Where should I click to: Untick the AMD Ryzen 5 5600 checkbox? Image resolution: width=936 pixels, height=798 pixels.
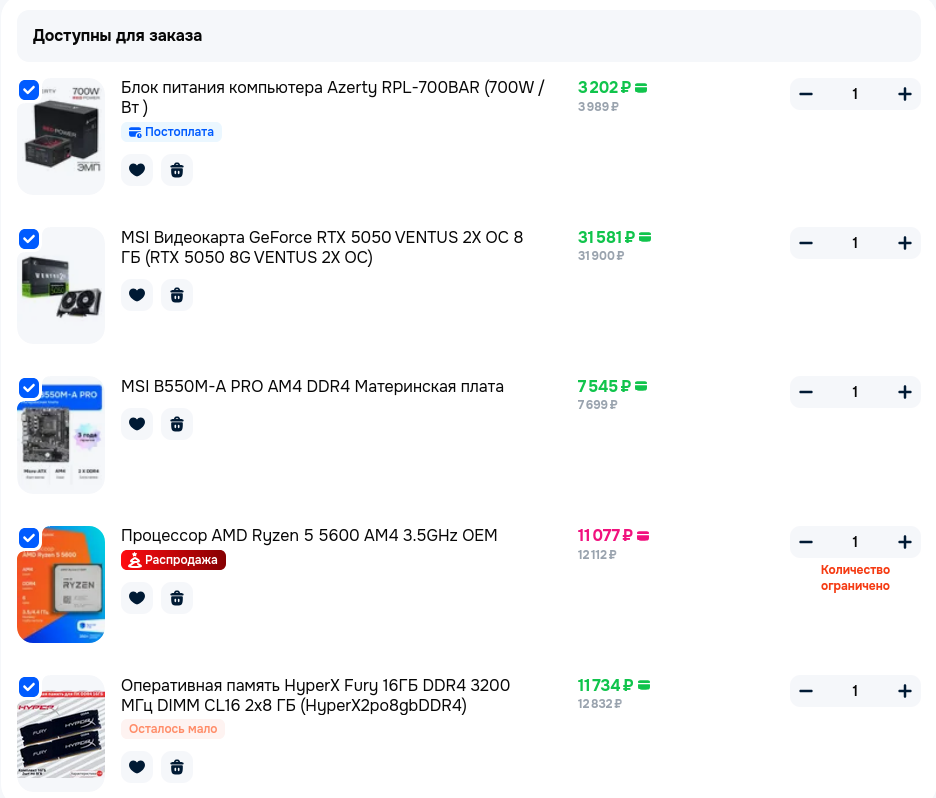click(29, 537)
